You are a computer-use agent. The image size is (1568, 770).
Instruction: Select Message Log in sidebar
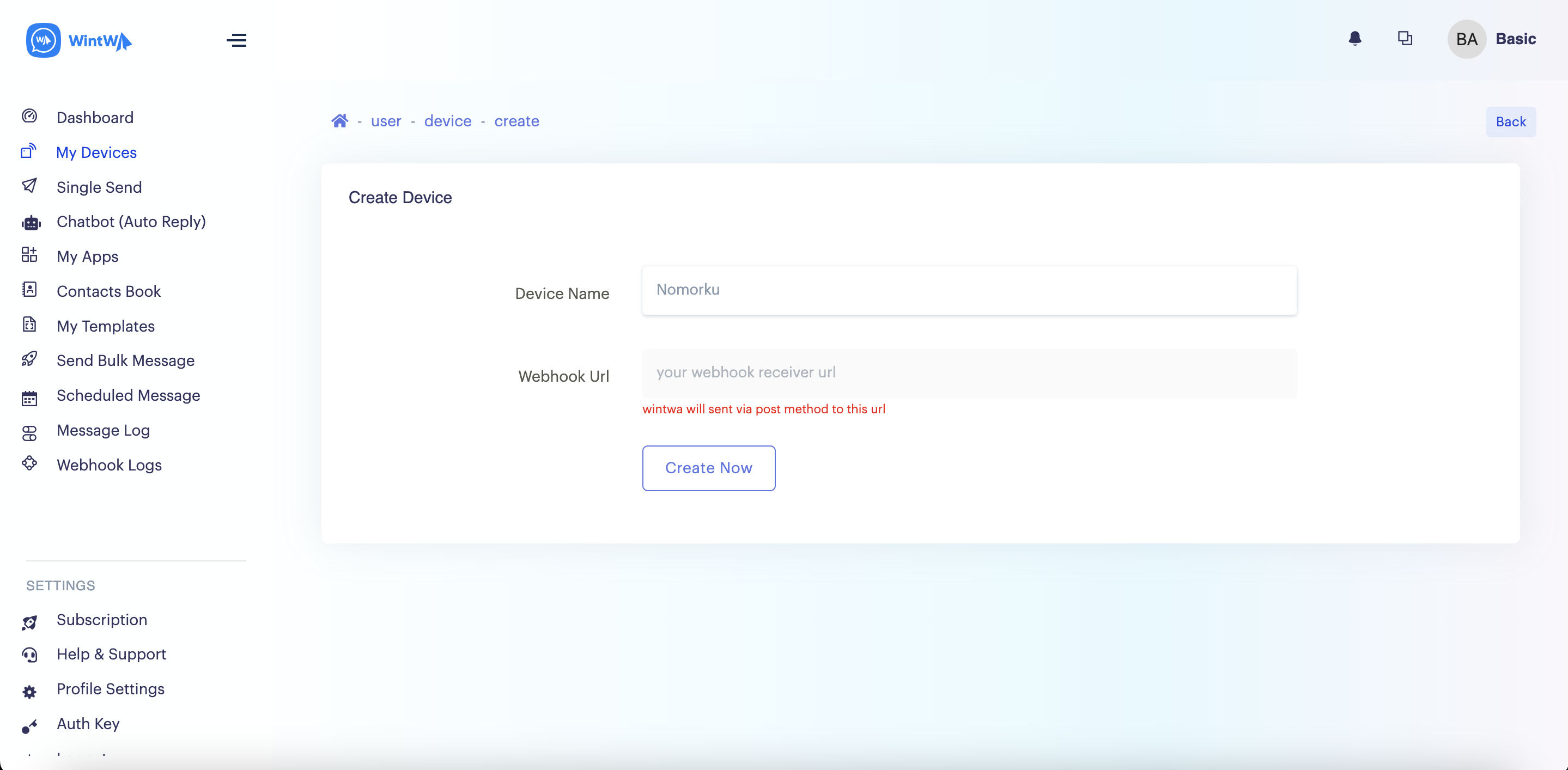[x=103, y=430]
